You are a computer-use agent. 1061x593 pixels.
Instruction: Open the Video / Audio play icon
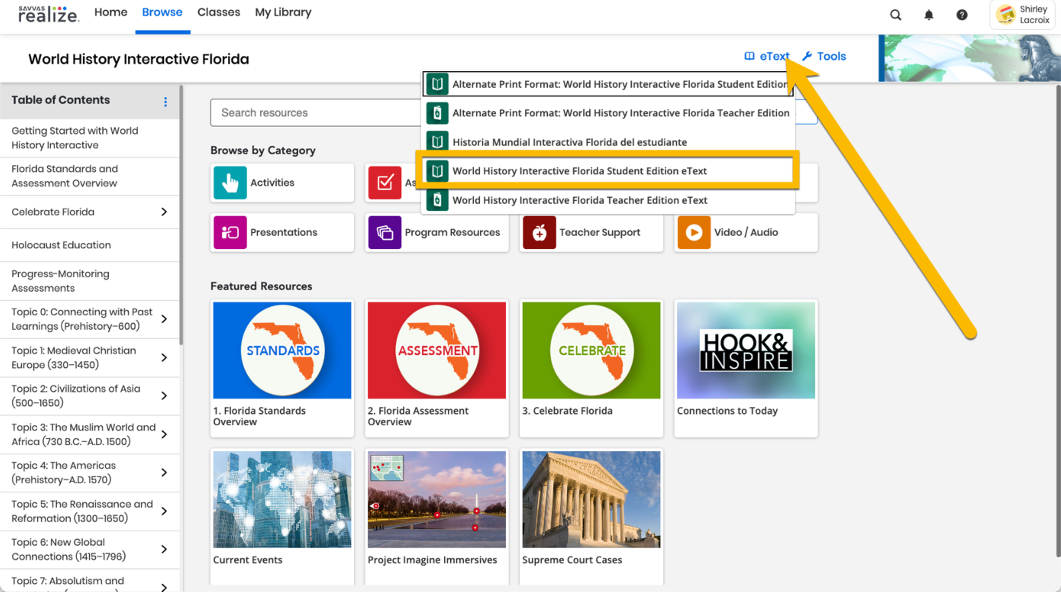(694, 232)
